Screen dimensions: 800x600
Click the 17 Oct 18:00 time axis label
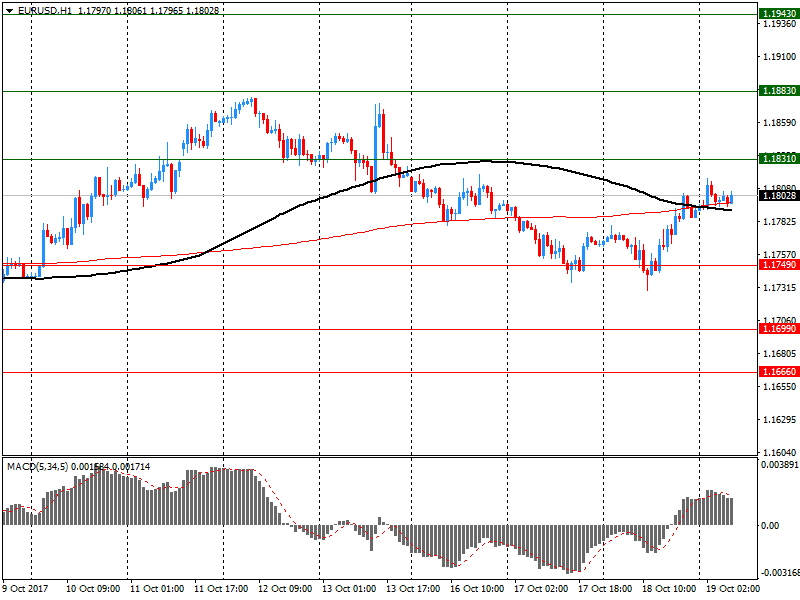pos(605,589)
